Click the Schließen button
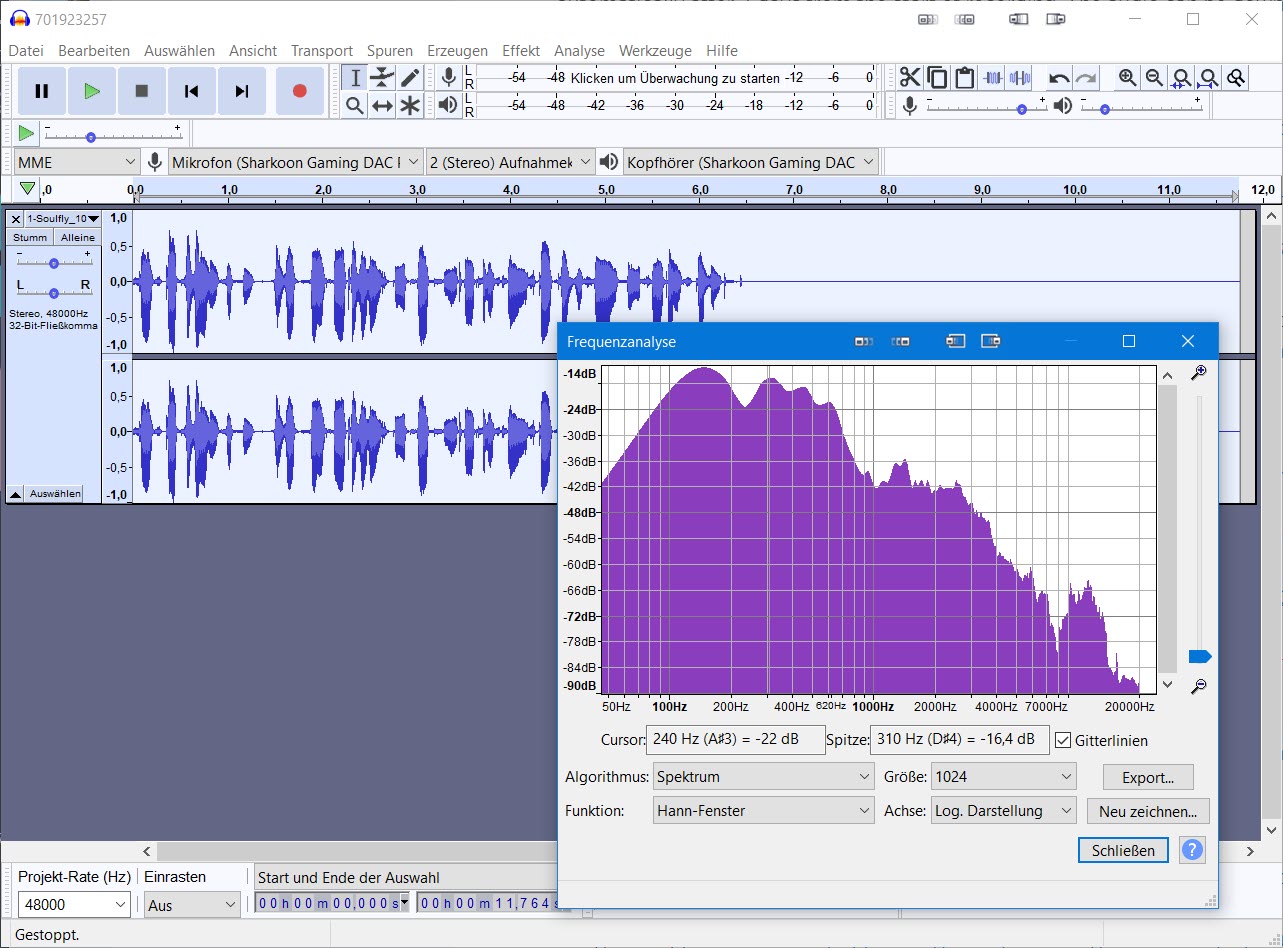Viewport: 1283px width, 948px height. coord(1123,850)
